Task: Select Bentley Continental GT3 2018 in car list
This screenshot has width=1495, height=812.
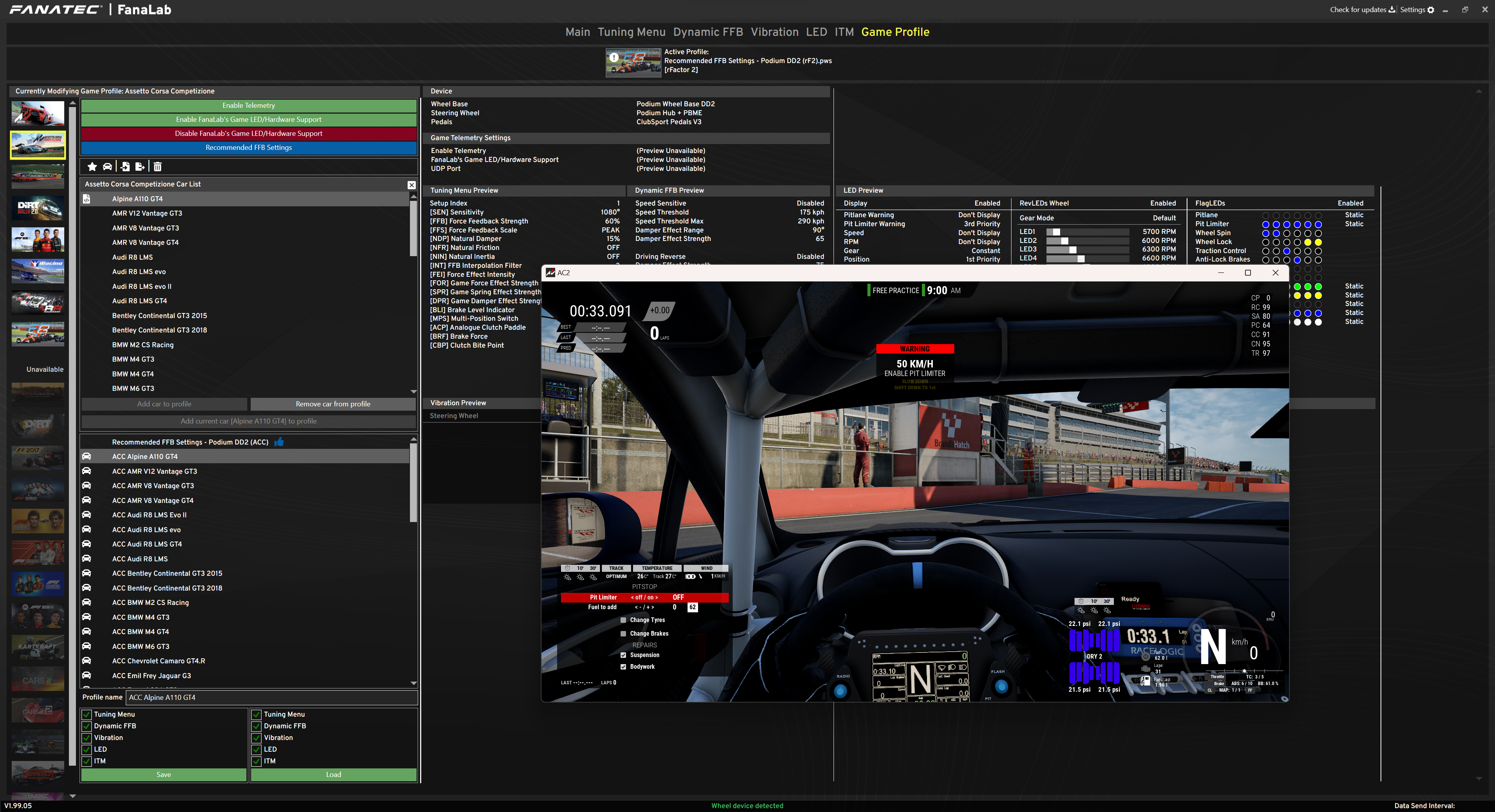Action: point(245,330)
